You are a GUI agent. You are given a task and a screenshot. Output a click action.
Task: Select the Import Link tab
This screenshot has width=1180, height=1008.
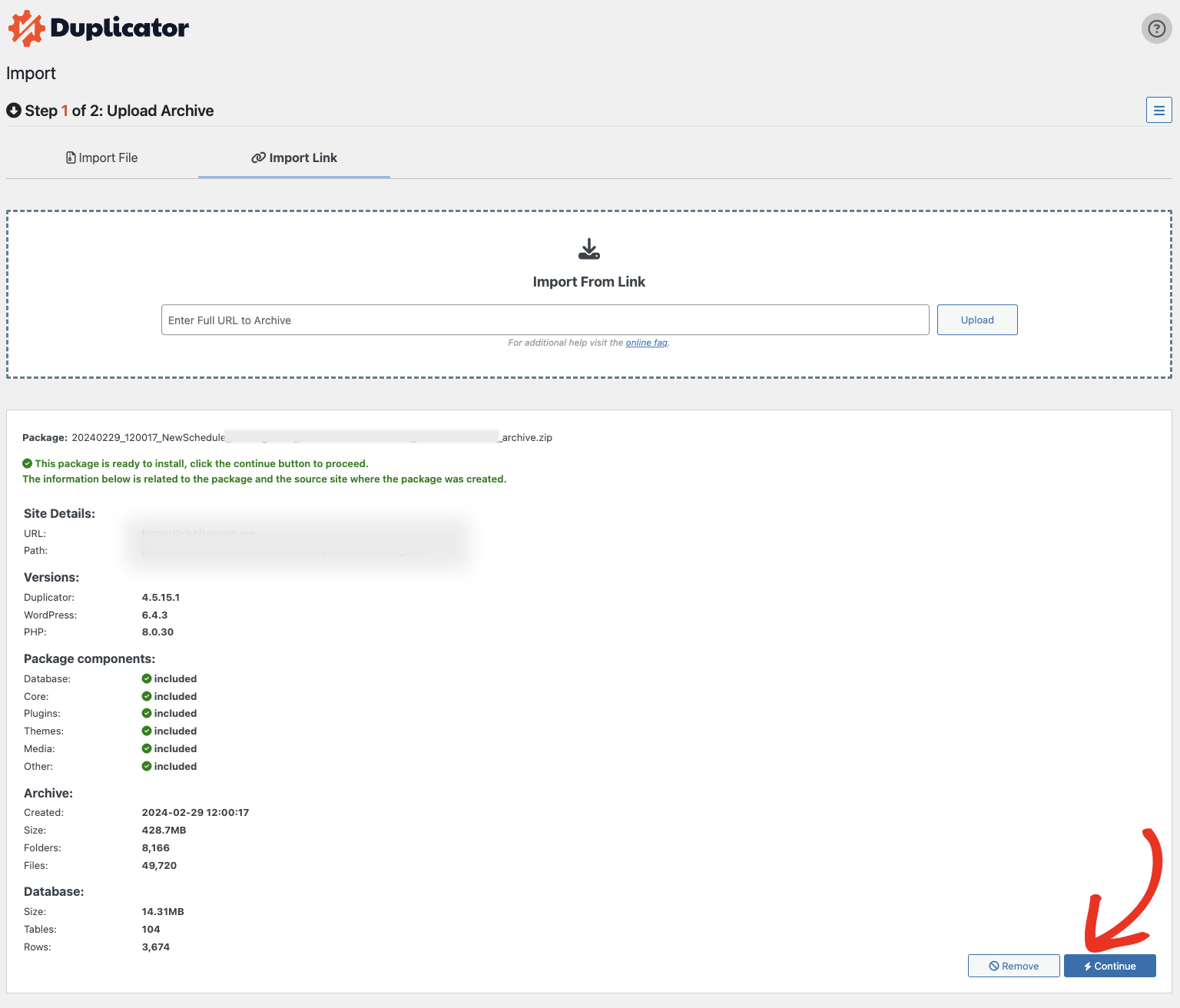294,157
